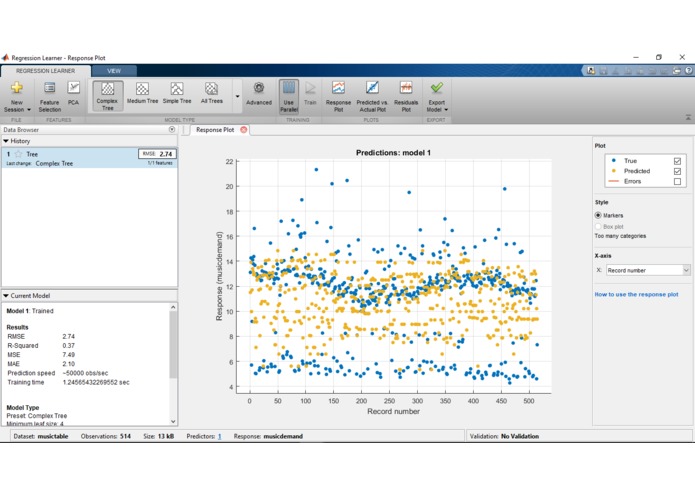Click Validation No Validation status text
The height and width of the screenshot is (494, 695).
click(504, 436)
